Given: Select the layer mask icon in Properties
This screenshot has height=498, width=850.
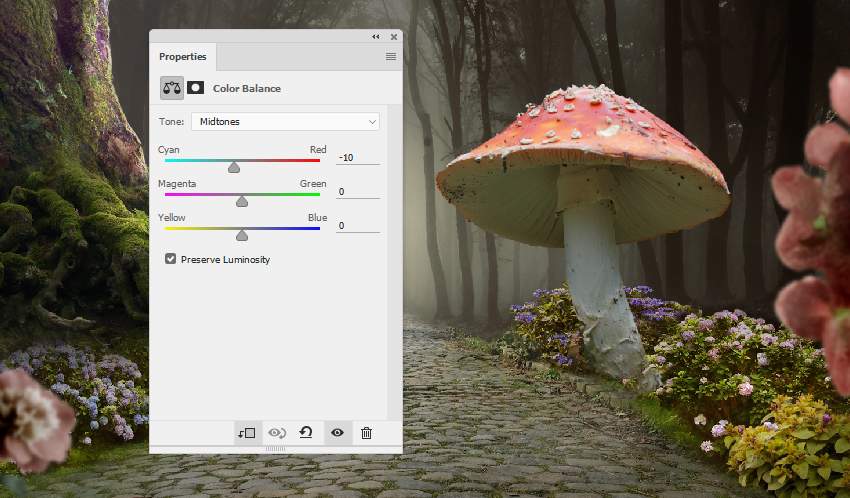Looking at the screenshot, I should 196,88.
